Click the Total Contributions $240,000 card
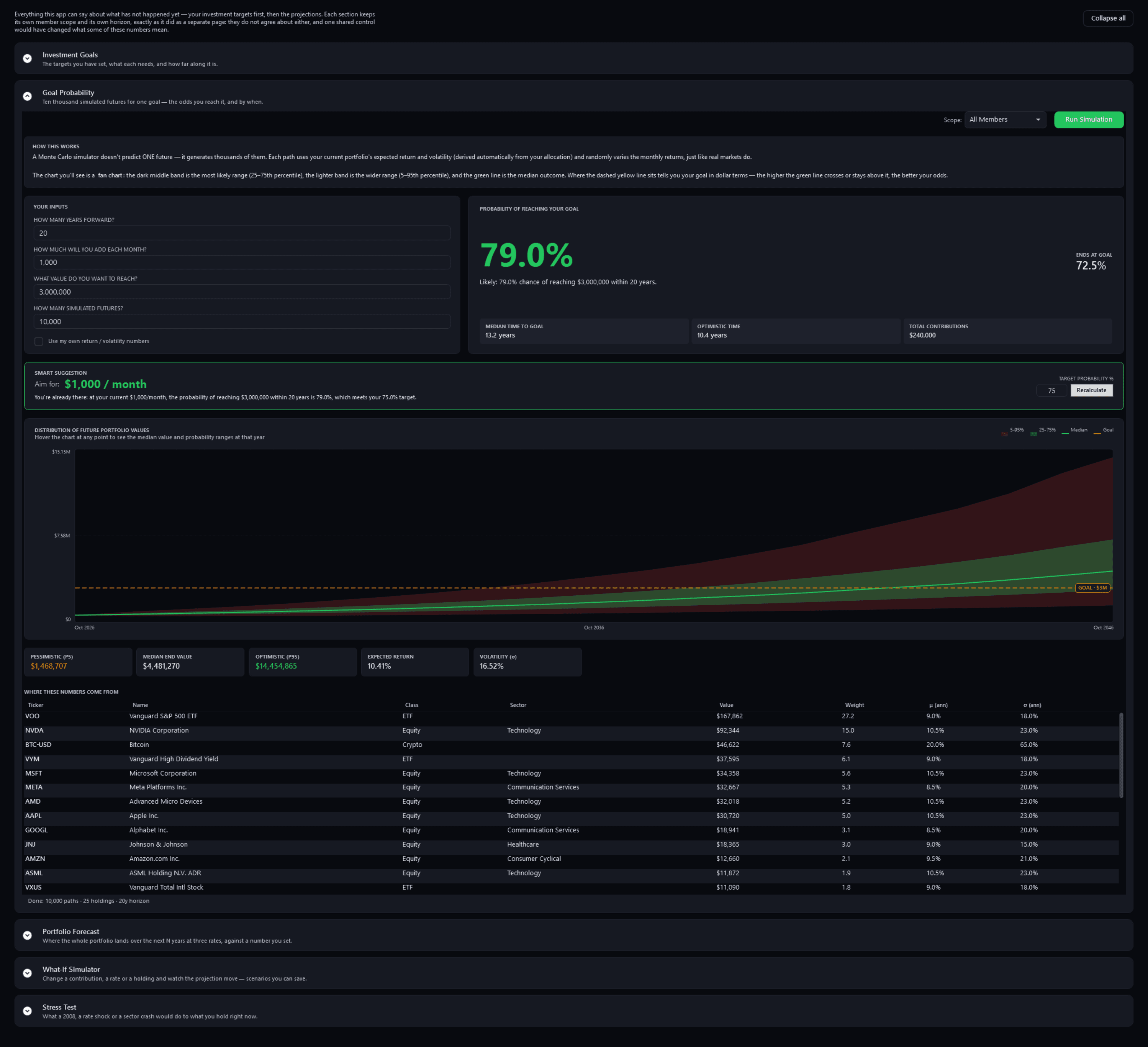The height and width of the screenshot is (1047, 1148). coord(1007,331)
